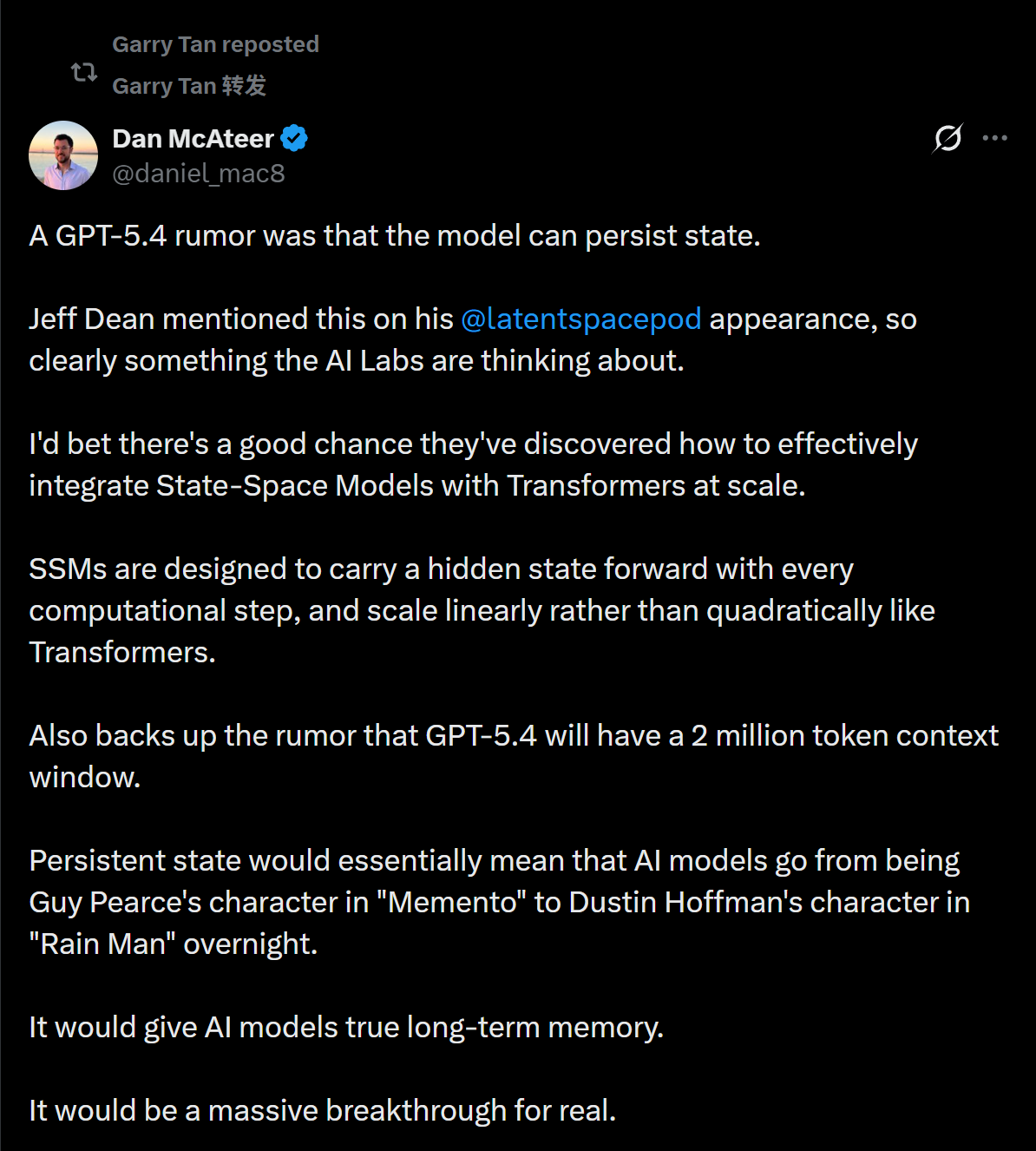The image size is (1036, 1151).
Task: Click the "massive breakthrough for real" sentence
Action: click(x=323, y=1111)
